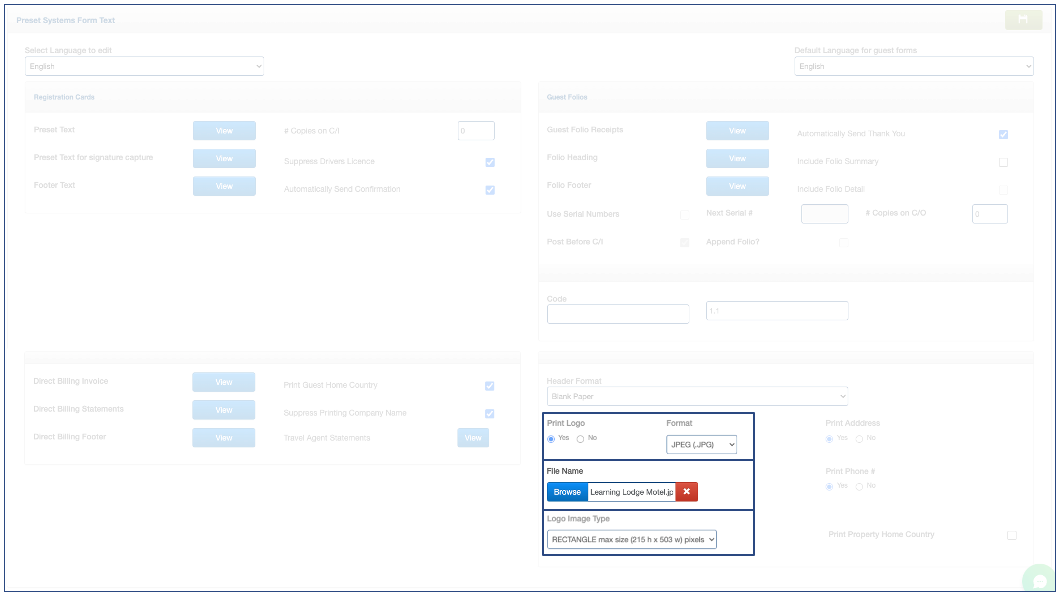Image resolution: width=1059 pixels, height=595 pixels.
Task: Open the logo Format dropdown
Action: (701, 444)
